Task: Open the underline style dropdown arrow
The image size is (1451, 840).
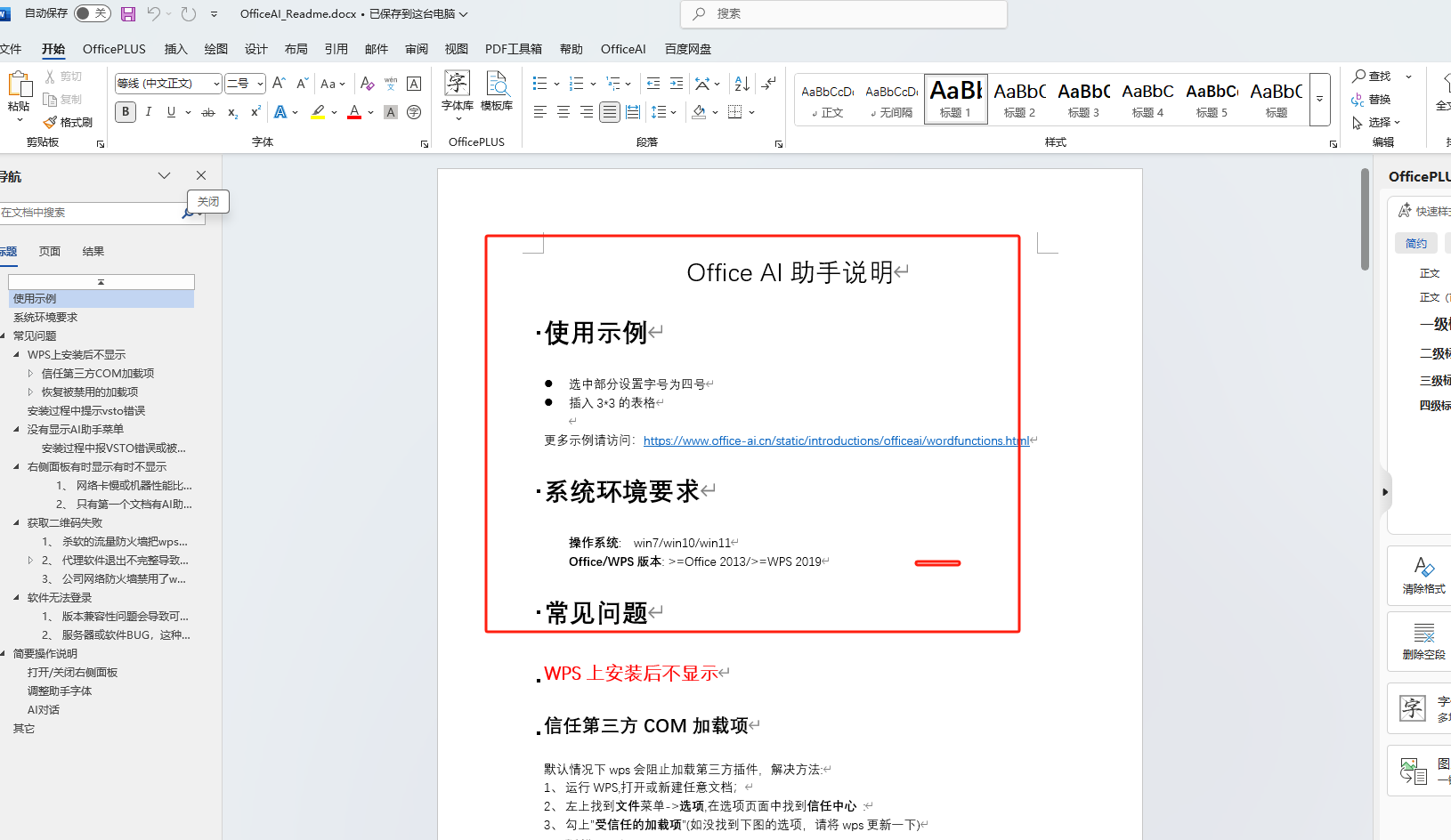Action: (189, 112)
